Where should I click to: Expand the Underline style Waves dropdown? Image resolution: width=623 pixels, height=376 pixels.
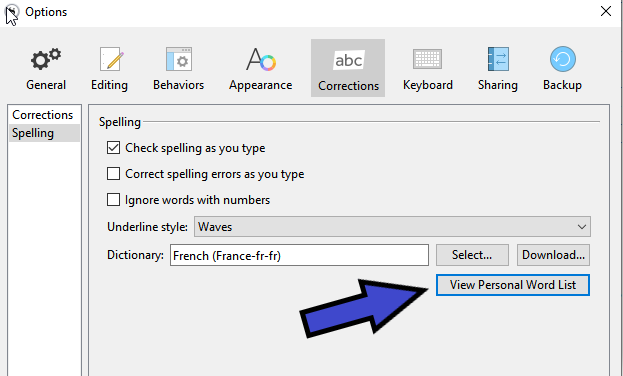click(x=392, y=227)
